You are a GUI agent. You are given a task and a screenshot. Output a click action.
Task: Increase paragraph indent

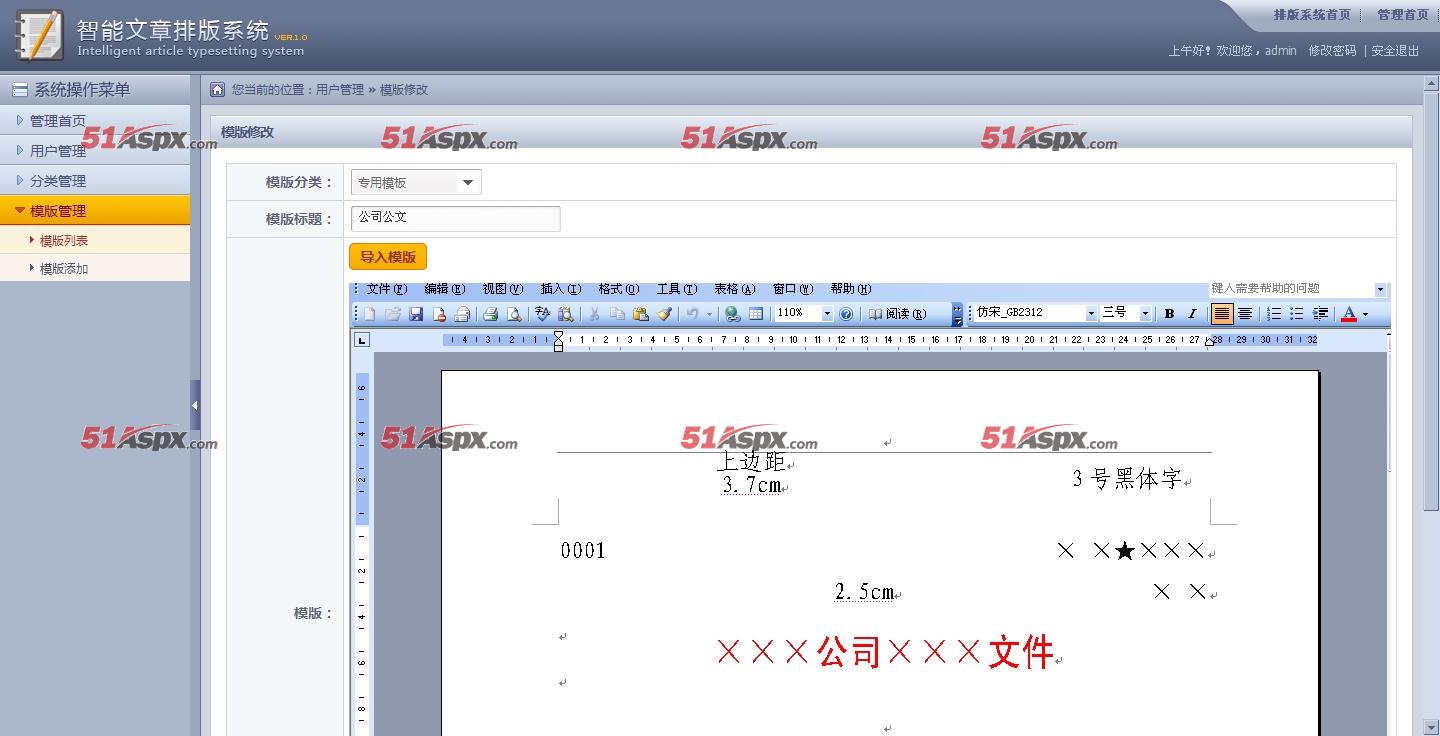tap(1320, 314)
